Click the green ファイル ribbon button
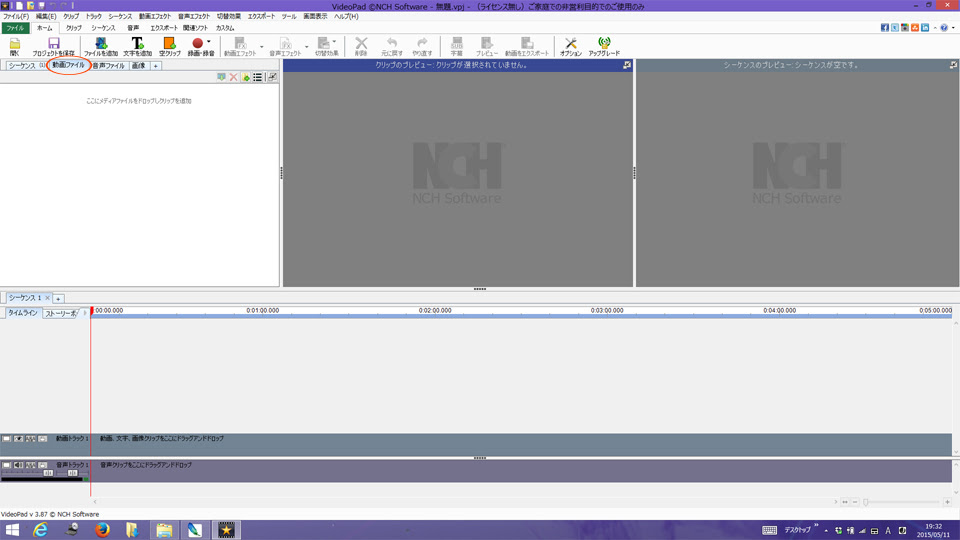Screen dimensions: 960x540 (x=15, y=28)
